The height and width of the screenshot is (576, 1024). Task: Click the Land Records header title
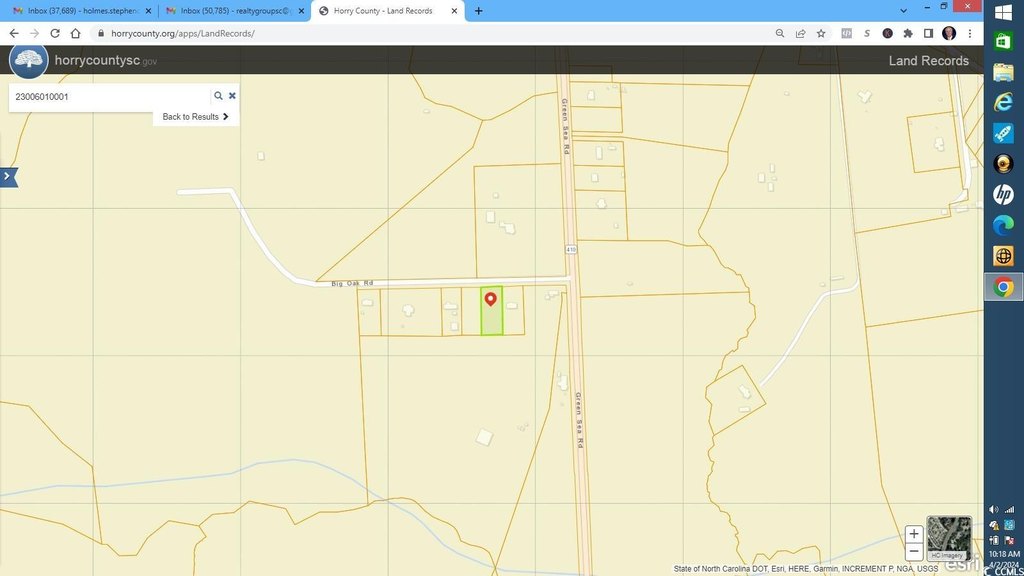928,61
